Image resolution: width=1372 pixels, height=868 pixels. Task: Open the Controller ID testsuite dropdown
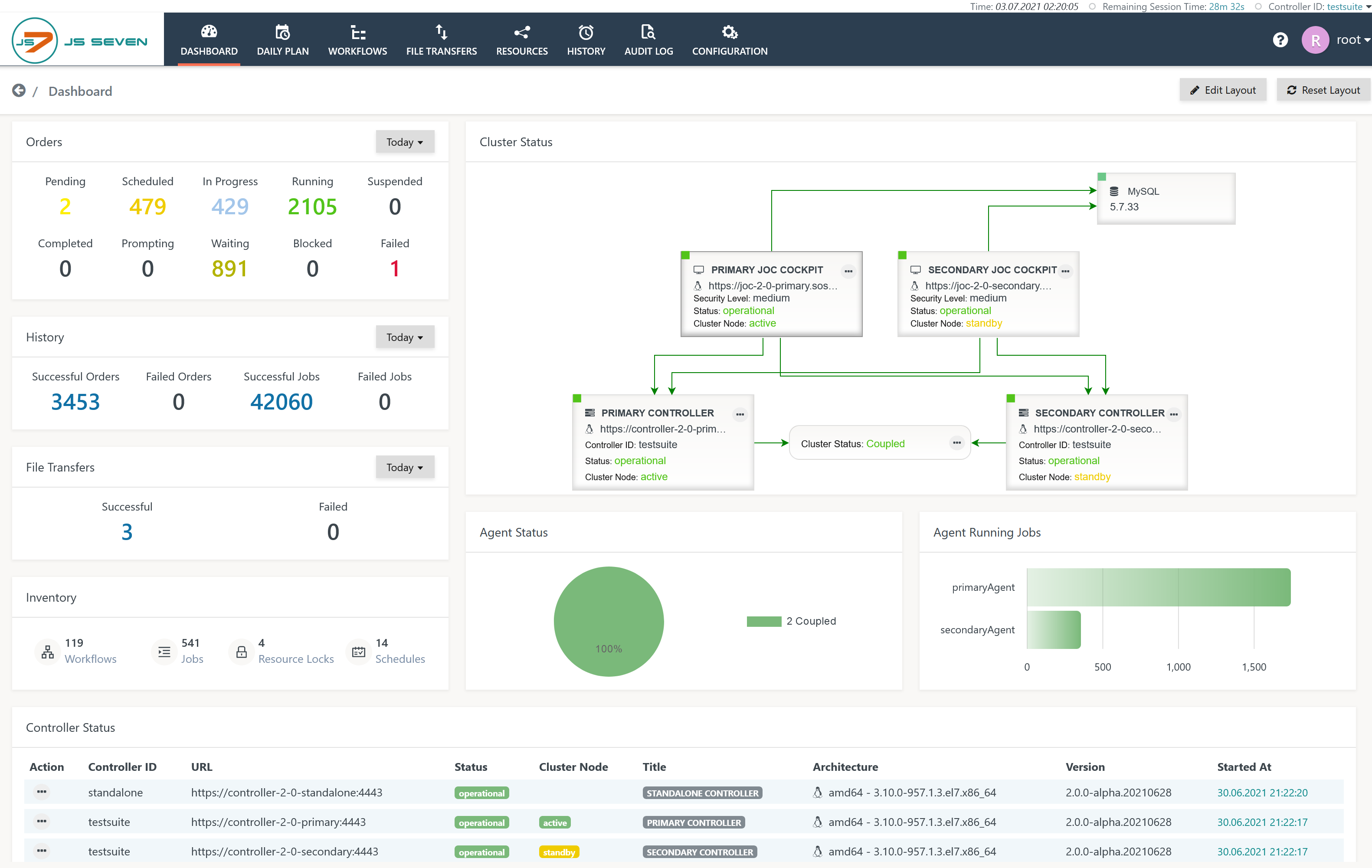[1348, 7]
